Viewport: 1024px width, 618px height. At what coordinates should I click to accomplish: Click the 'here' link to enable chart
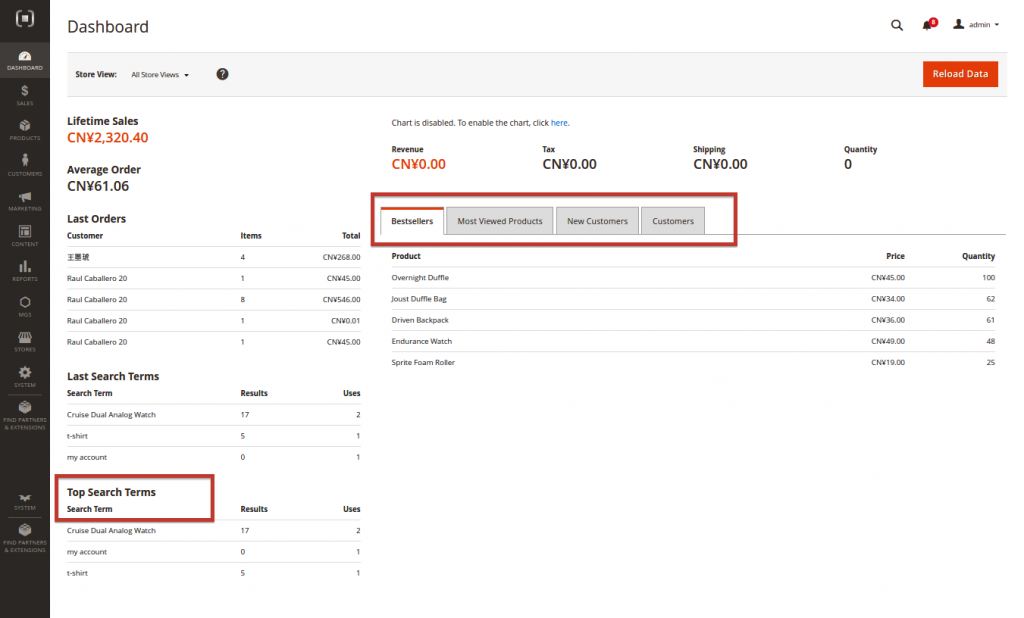(x=559, y=123)
